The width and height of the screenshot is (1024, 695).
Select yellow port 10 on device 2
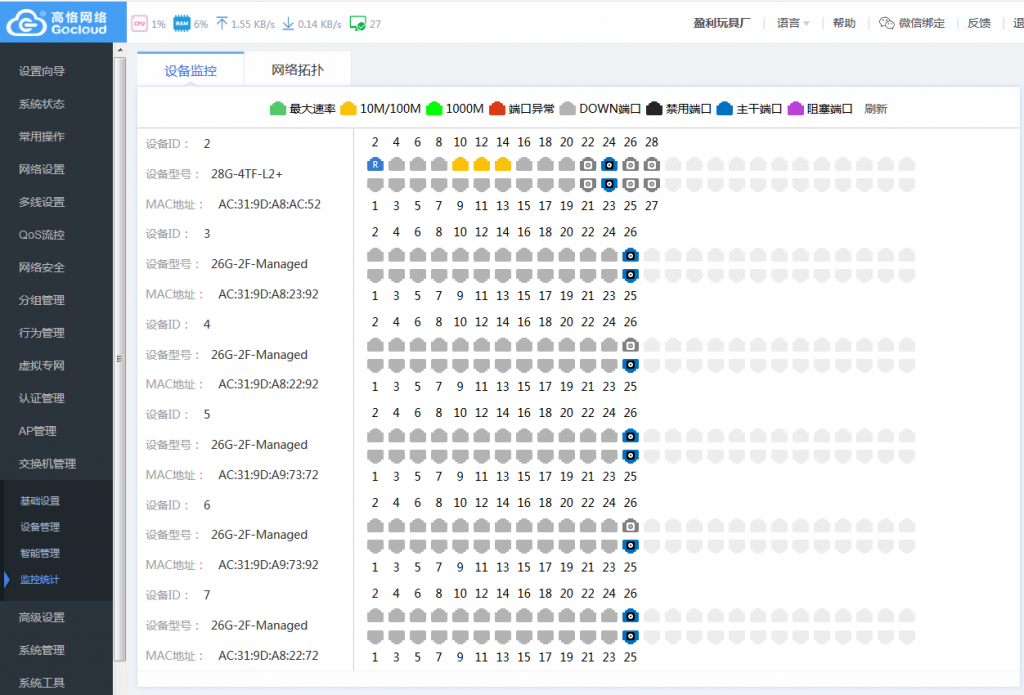[x=460, y=164]
